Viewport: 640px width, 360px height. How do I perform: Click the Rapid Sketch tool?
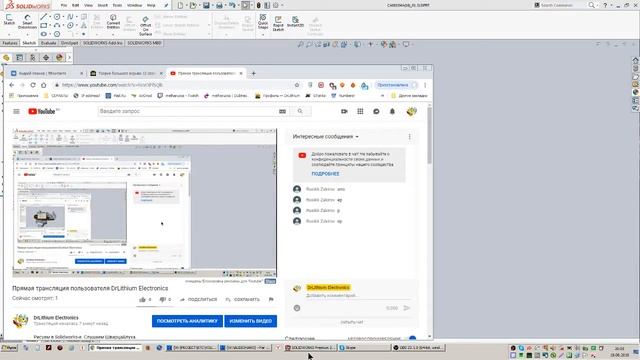278,23
